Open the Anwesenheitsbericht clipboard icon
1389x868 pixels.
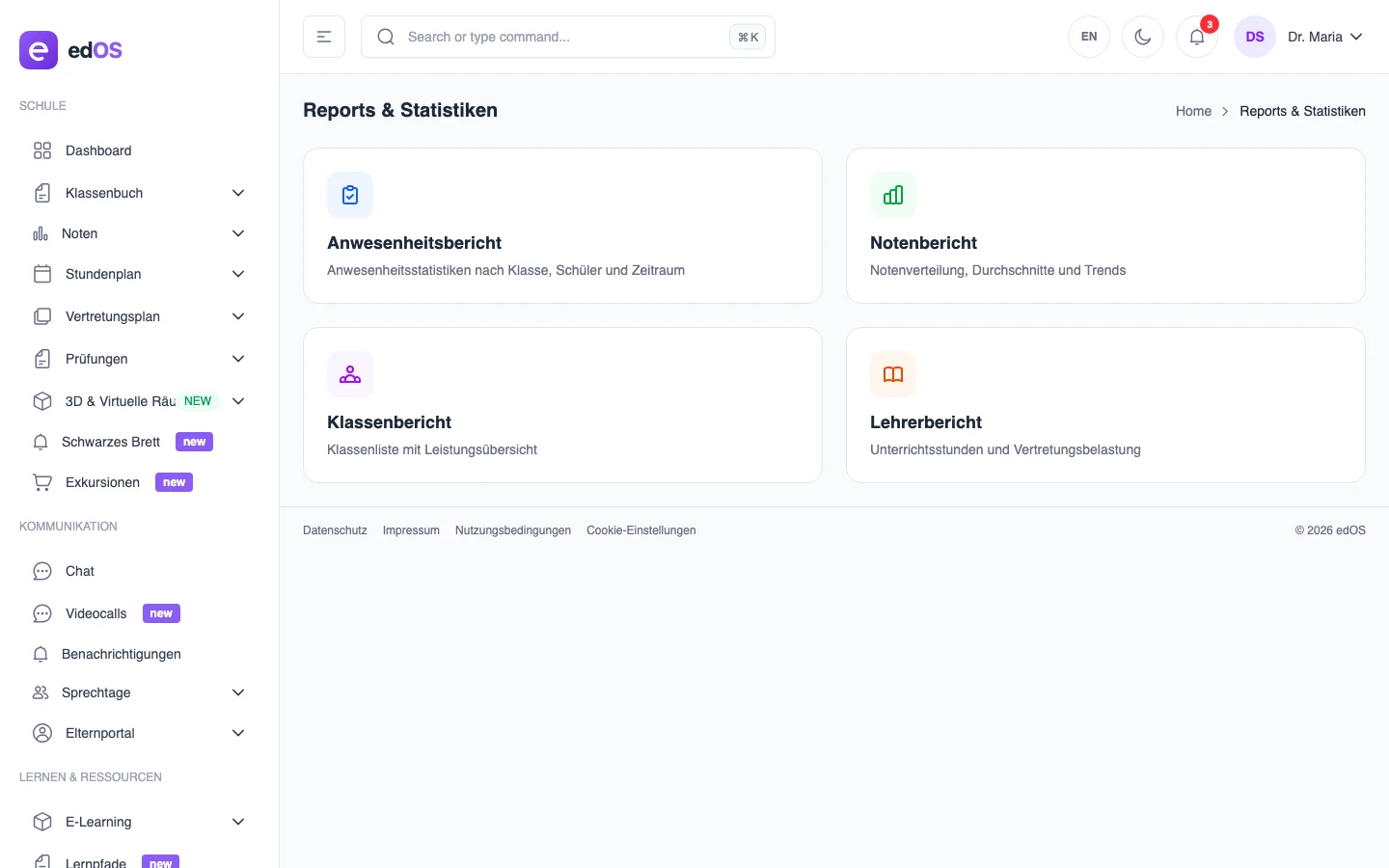pyautogui.click(x=349, y=195)
